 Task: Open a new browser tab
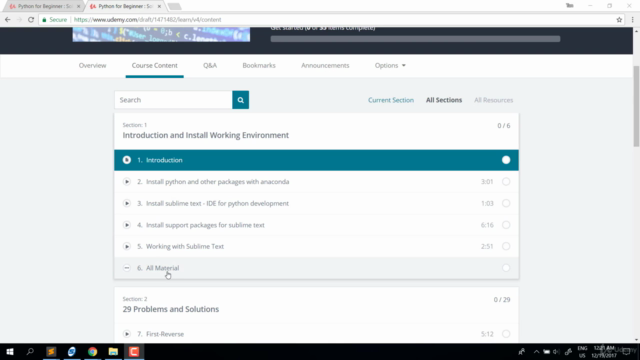[x=174, y=7]
